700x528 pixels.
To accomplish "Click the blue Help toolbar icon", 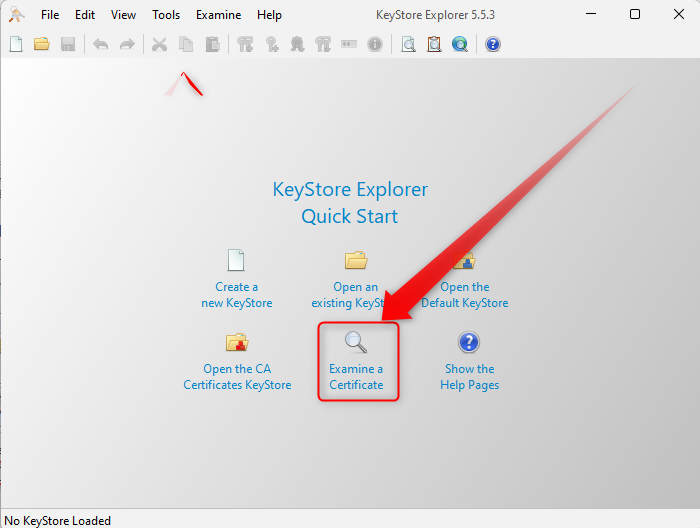I will 492,44.
